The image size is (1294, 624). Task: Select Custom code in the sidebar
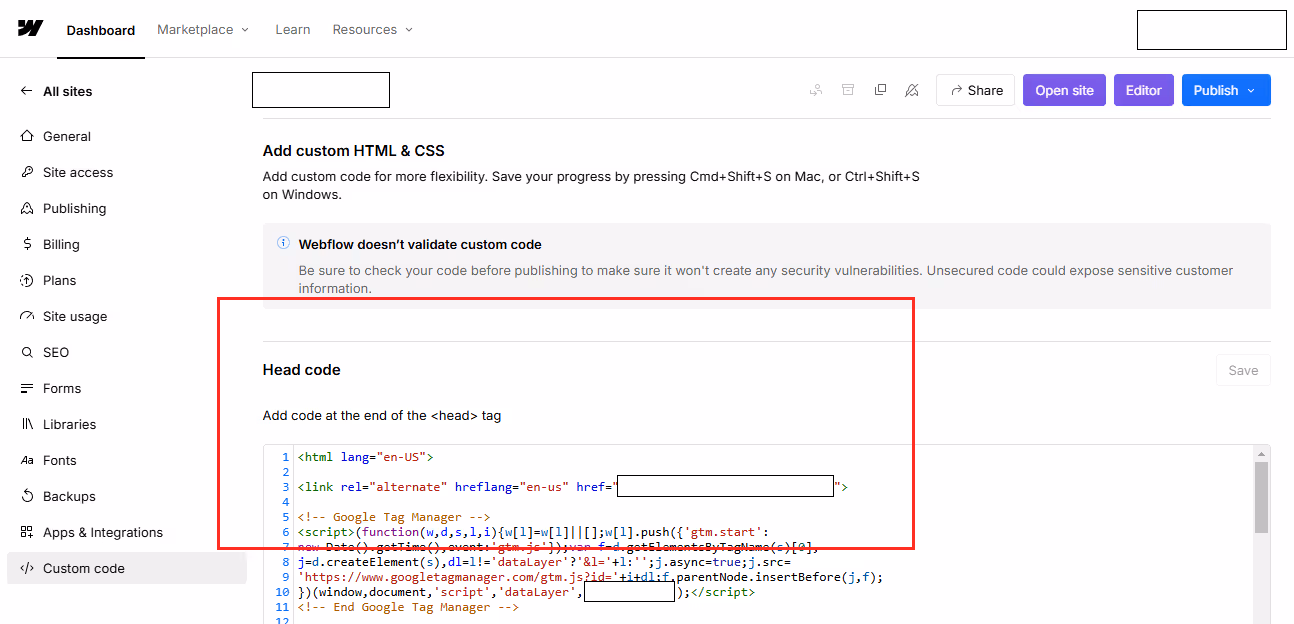tap(127, 568)
